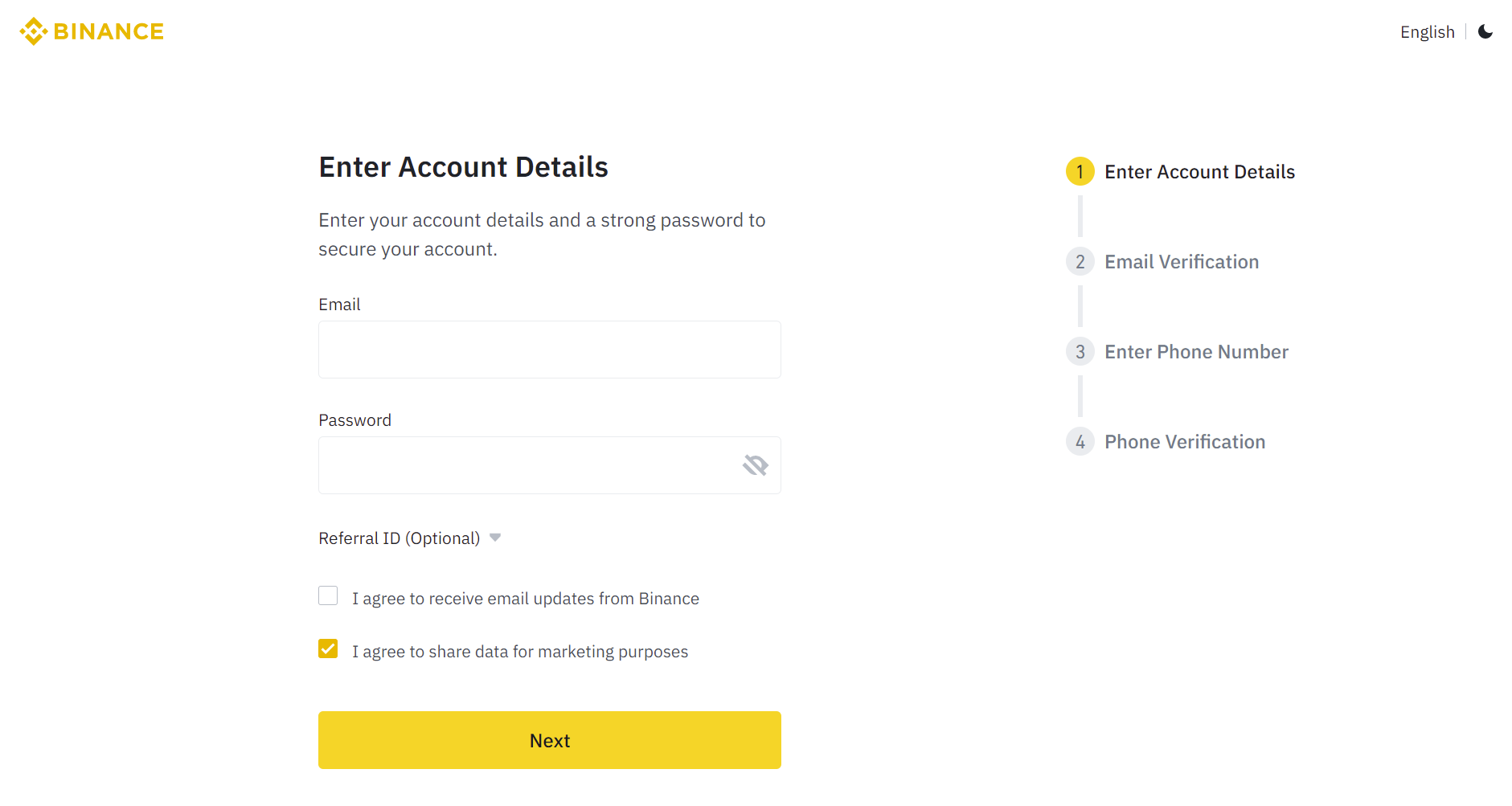This screenshot has height=806, width=1512.
Task: Click the step 1 yellow circle
Action: pyautogui.click(x=1080, y=172)
